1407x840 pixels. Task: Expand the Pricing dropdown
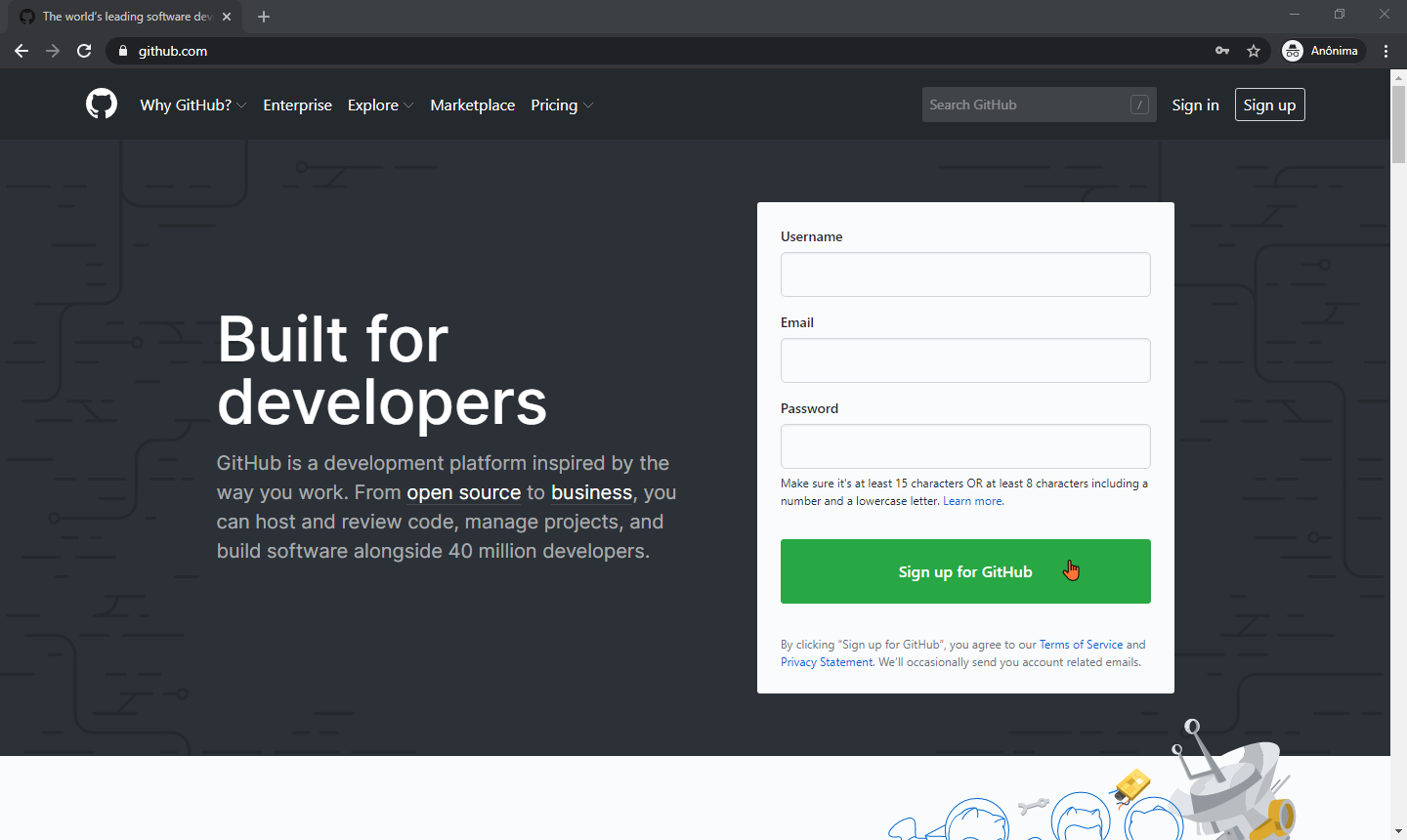coord(562,105)
